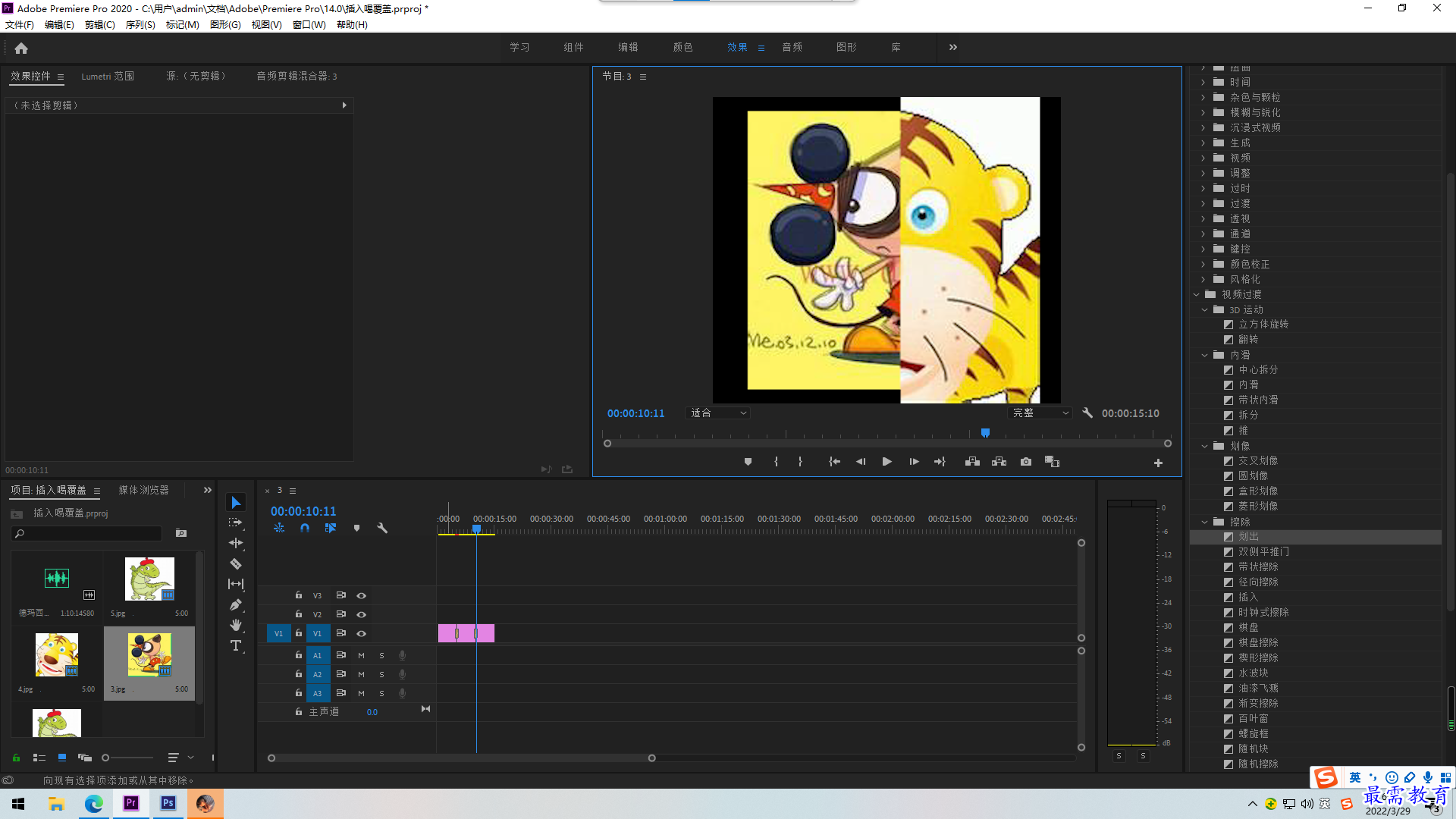Select the Slip tool
Viewport: 1456px width, 819px height.
[236, 584]
